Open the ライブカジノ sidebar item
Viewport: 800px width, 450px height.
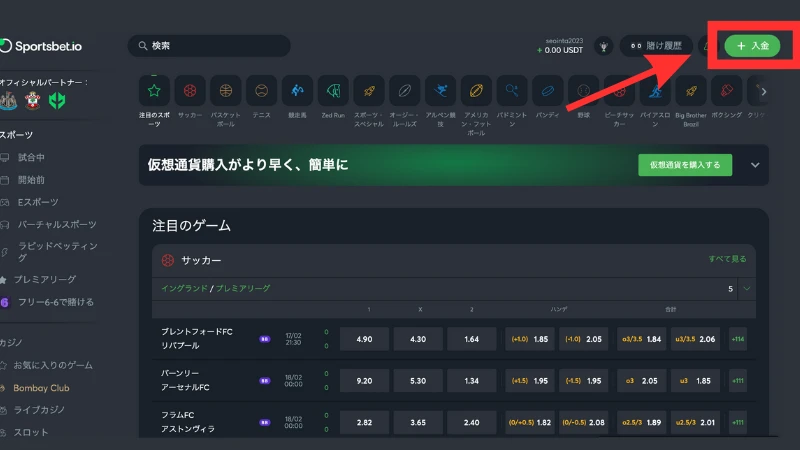[x=39, y=410]
